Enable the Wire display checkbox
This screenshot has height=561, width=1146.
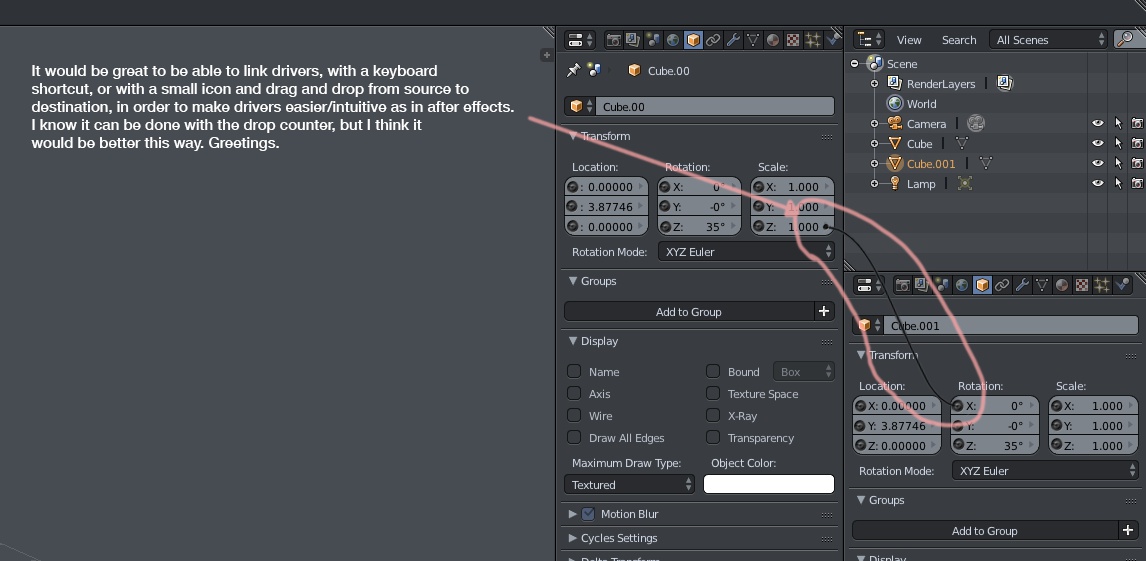574,415
